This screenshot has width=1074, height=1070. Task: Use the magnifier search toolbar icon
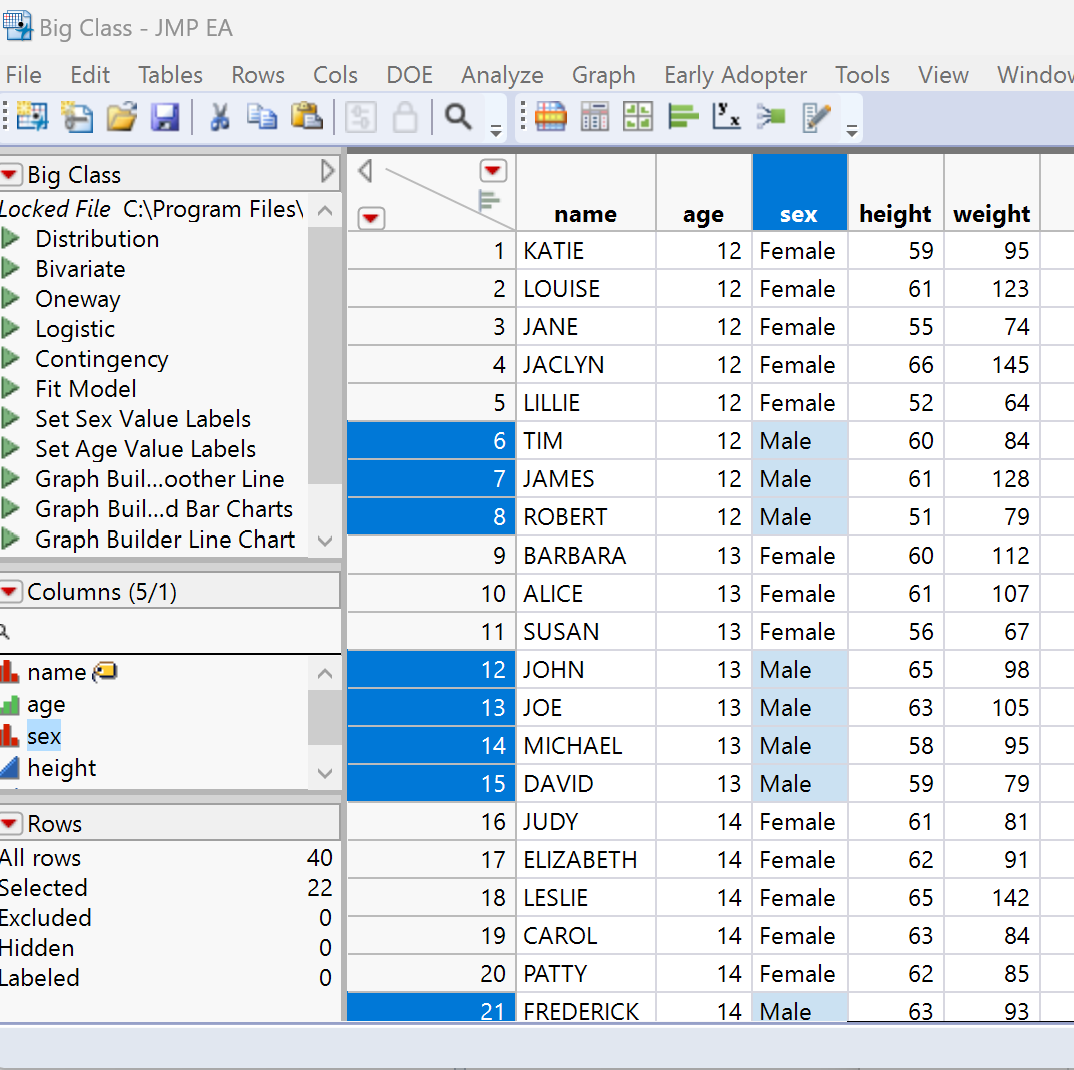[x=459, y=117]
